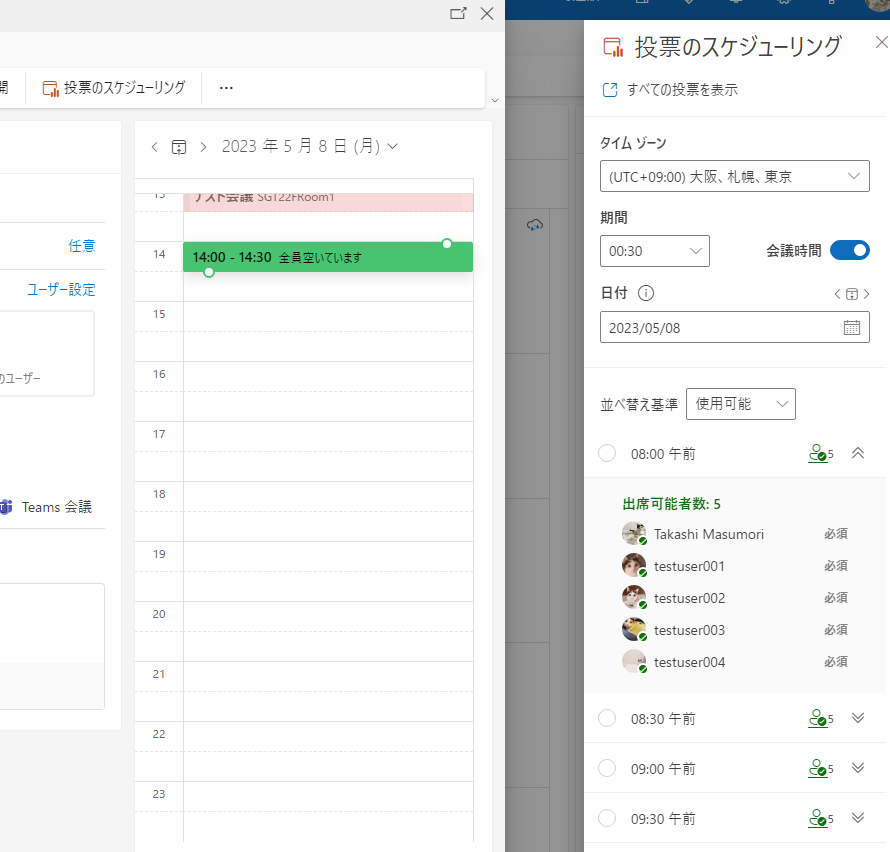Viewport: 890px width, 852px height.
Task: Select the 14:00 - 14:30 green time block
Action: (x=328, y=257)
